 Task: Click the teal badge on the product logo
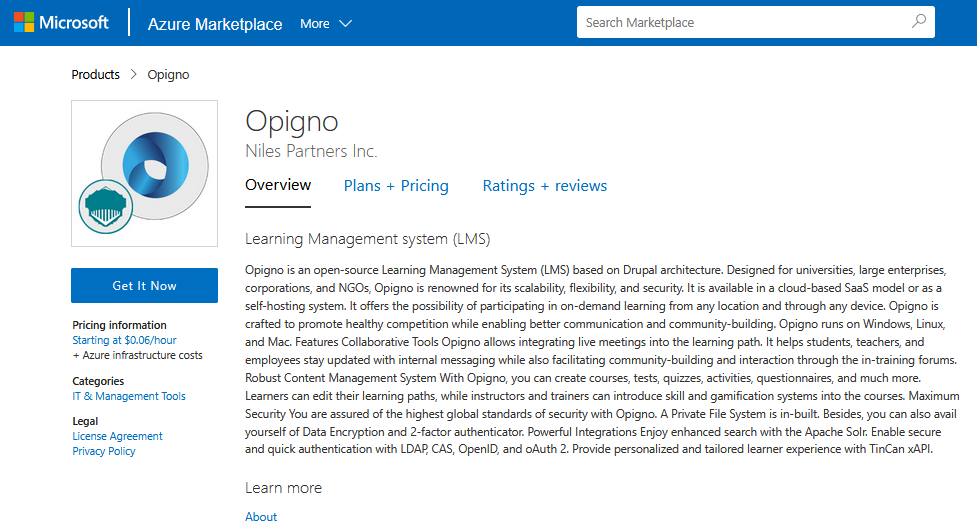pyautogui.click(x=105, y=205)
